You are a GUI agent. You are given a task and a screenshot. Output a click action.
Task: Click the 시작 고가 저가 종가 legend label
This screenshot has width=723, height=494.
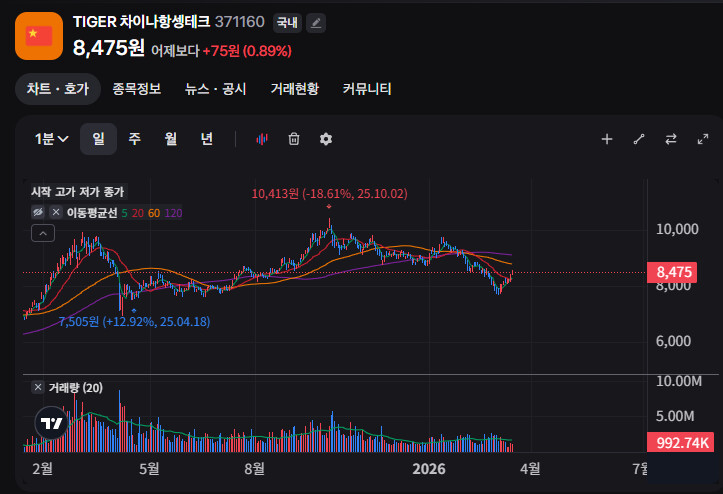click(77, 191)
